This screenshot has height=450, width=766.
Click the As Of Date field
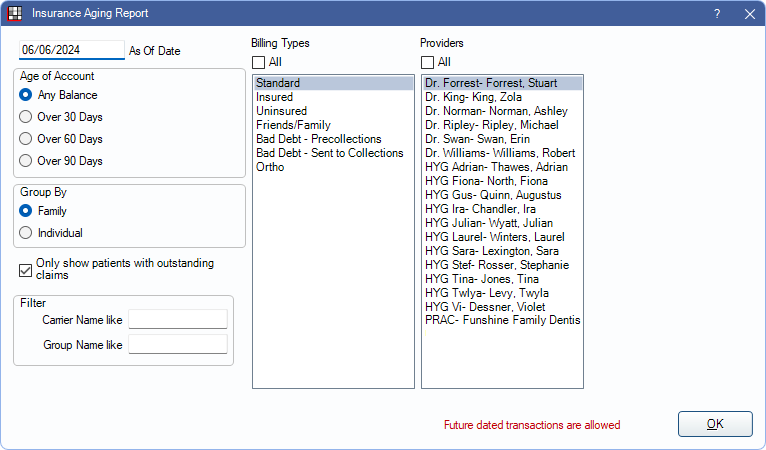(72, 50)
